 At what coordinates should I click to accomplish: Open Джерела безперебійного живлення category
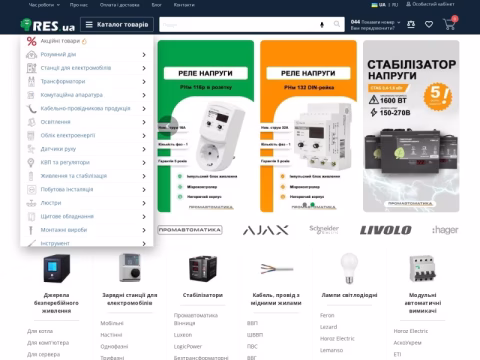56,303
